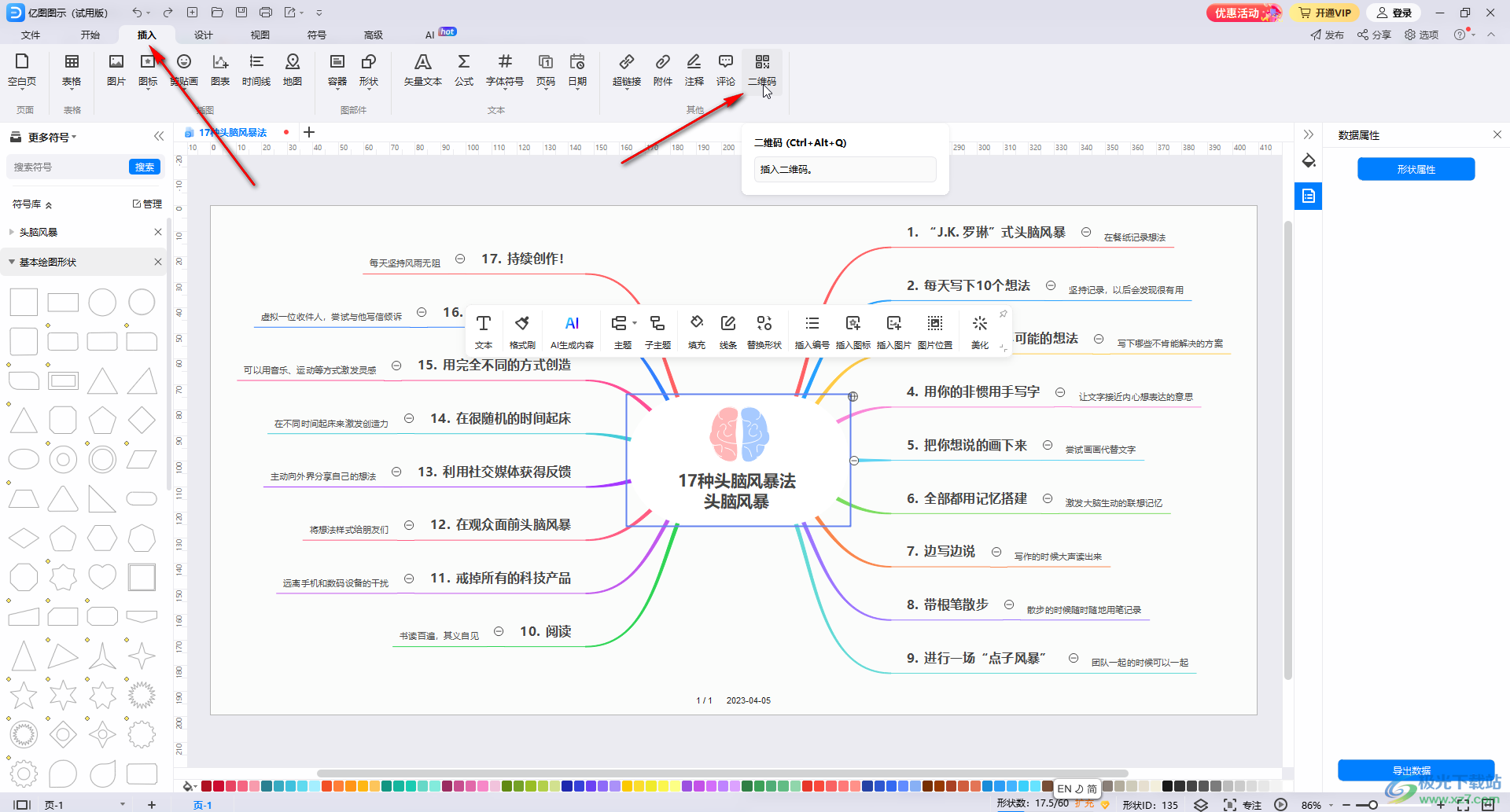Image resolution: width=1510 pixels, height=812 pixels.
Task: Collapse branch 1. J.K.罗琳式头脑风暴
Action: coord(1086,232)
